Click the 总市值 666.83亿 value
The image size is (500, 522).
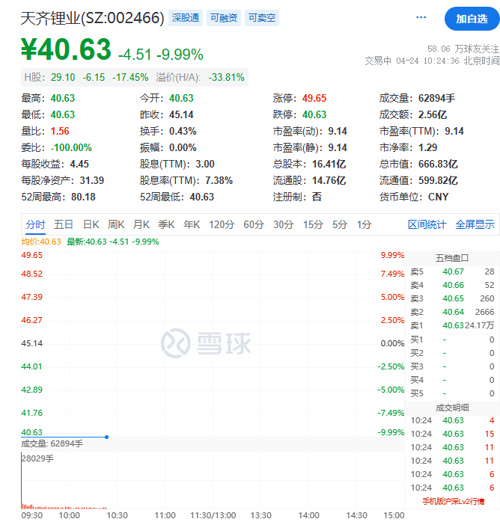coord(438,164)
